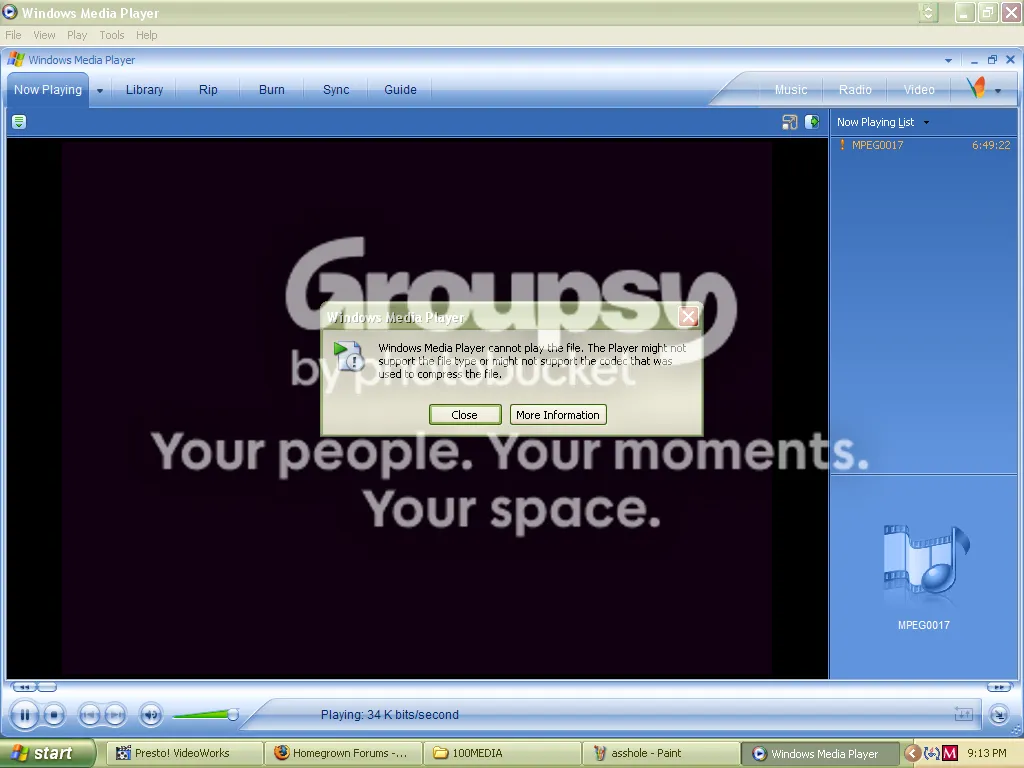This screenshot has height=768, width=1024.
Task: Open the Burn tab
Action: coord(272,90)
